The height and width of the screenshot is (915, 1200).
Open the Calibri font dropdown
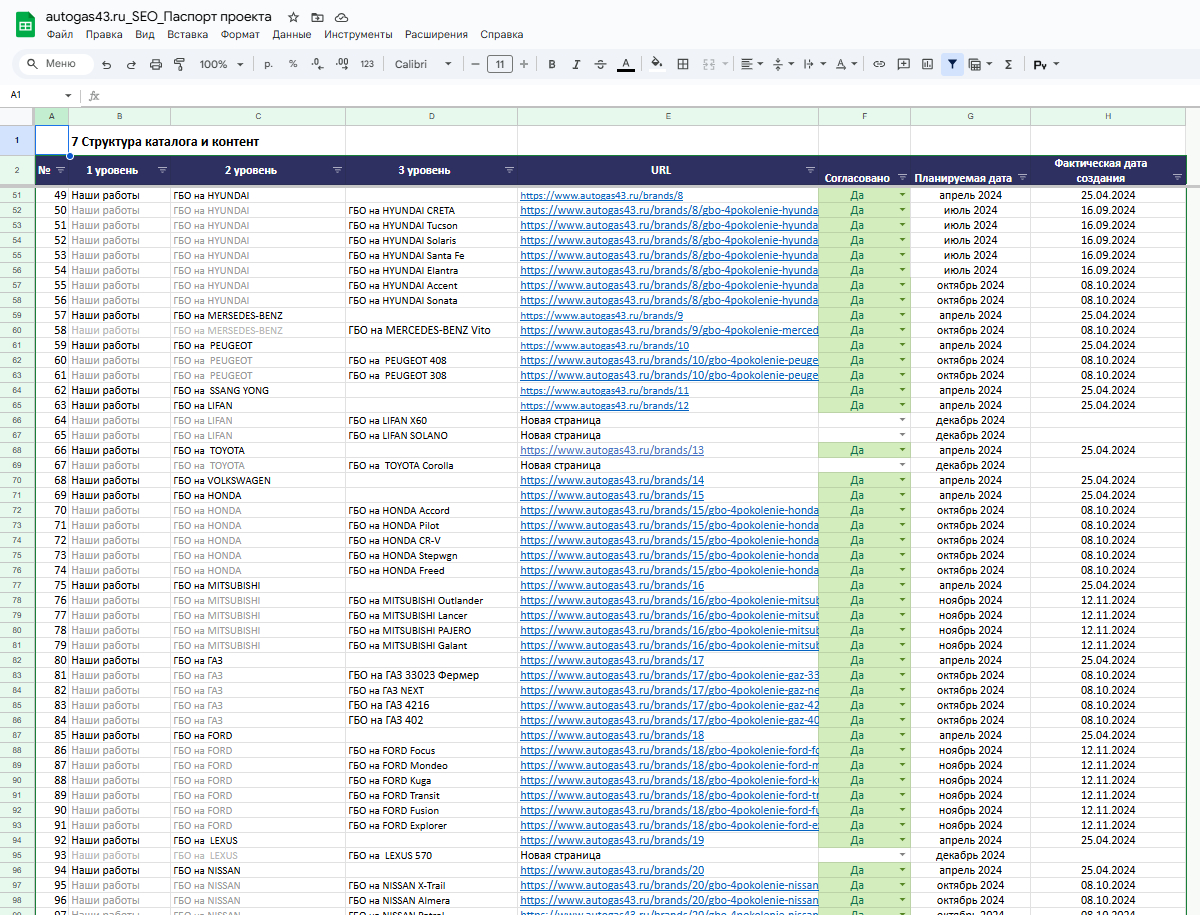pos(423,64)
